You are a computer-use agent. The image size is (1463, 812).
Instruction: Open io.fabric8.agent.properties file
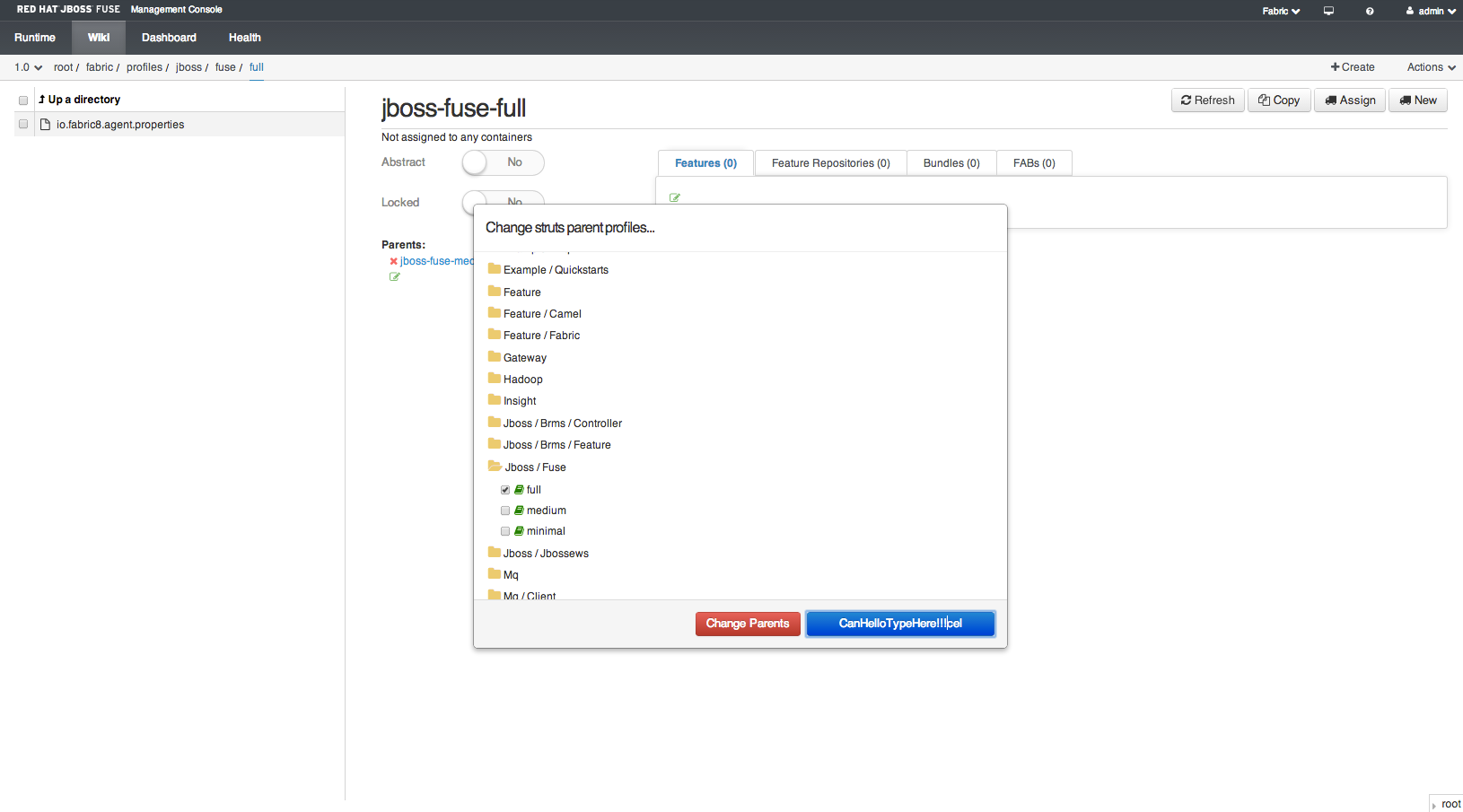[x=120, y=125]
